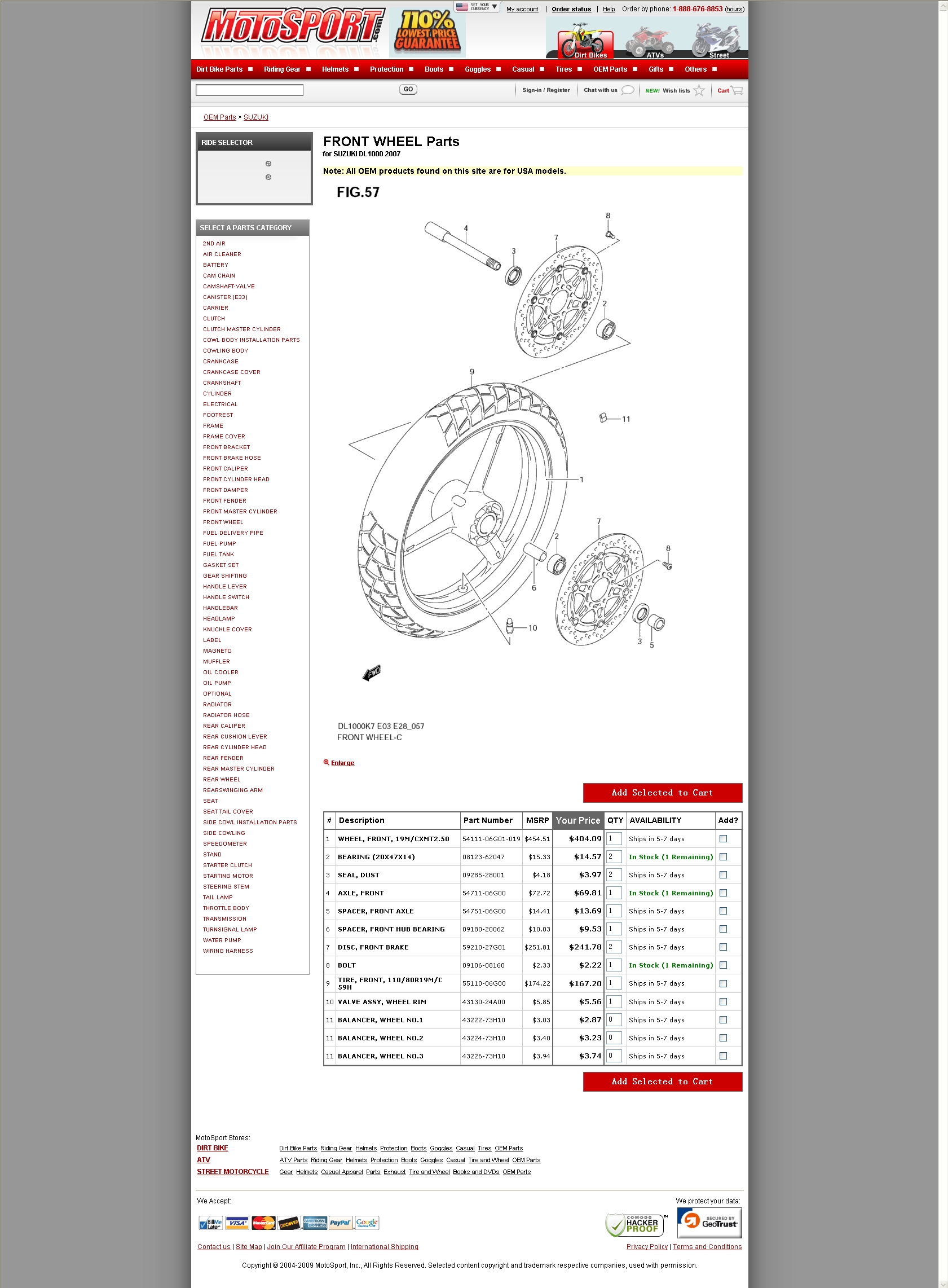The image size is (948, 1288).
Task: Select the FRONT WHEEL parts category
Action: click(223, 522)
